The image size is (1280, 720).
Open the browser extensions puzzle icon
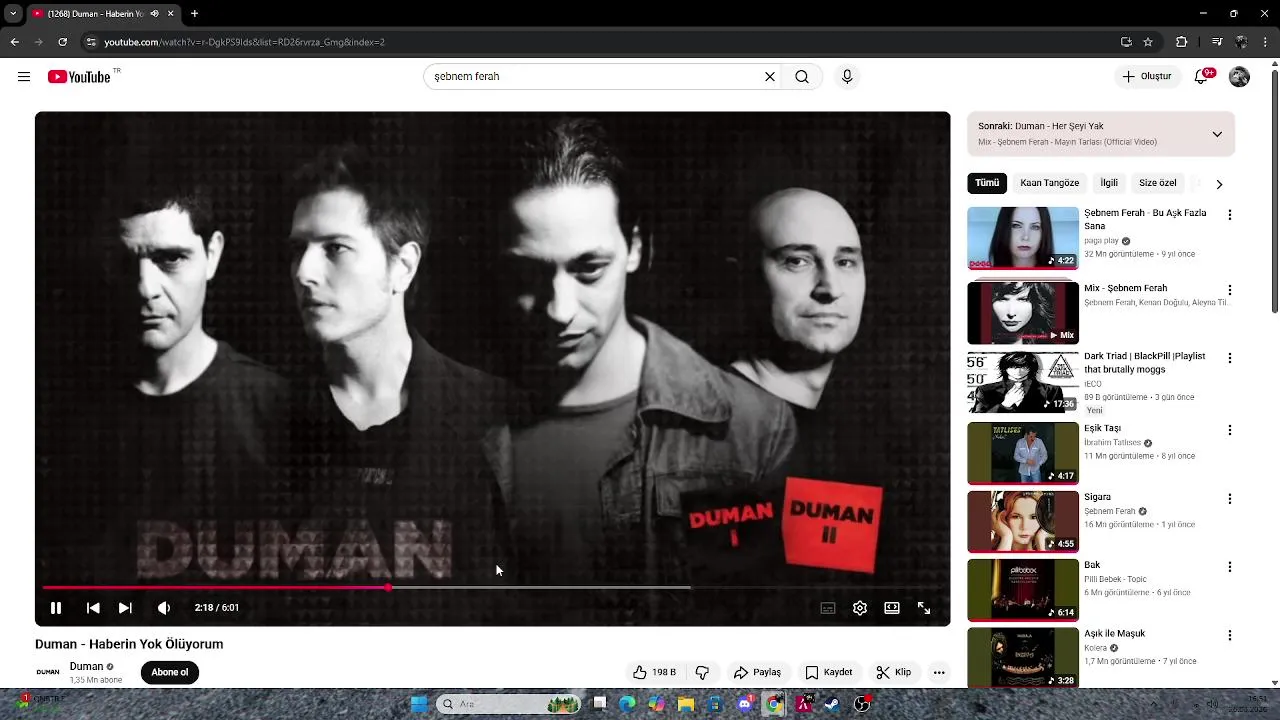coord(1182,42)
